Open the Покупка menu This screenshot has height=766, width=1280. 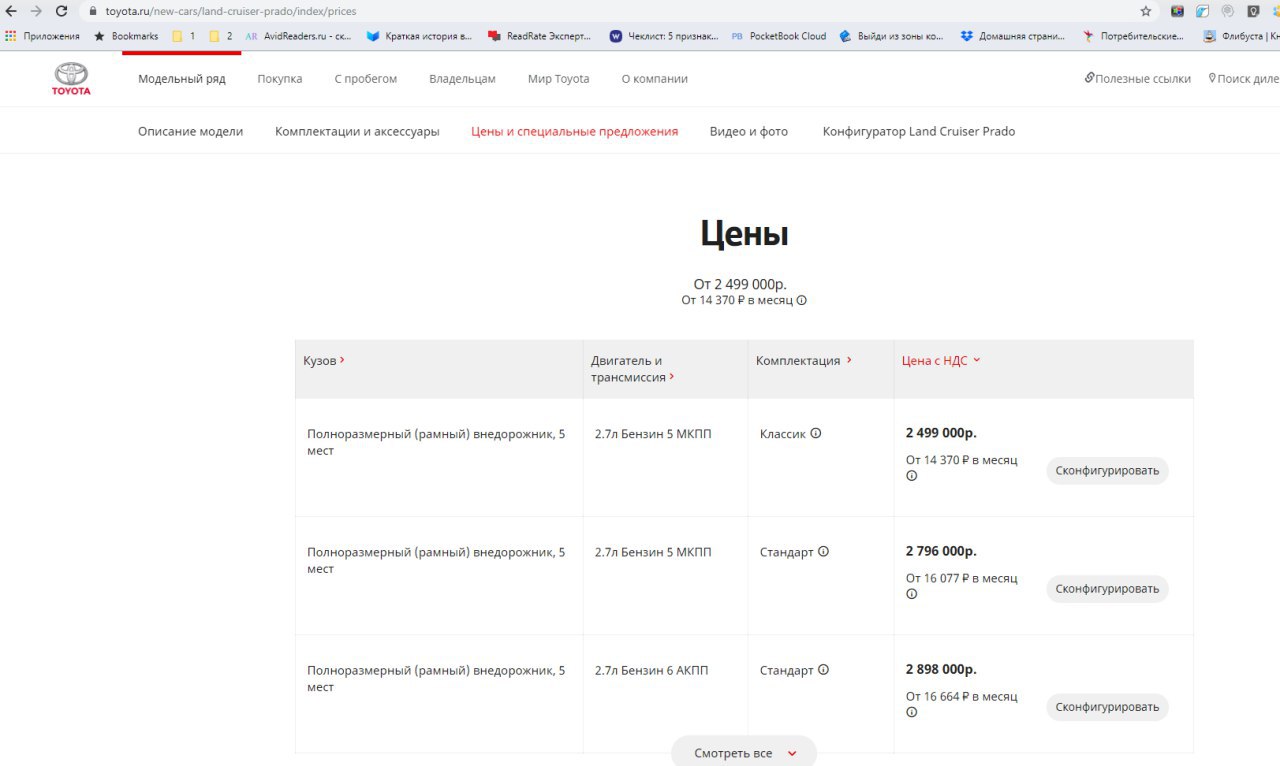pyautogui.click(x=280, y=79)
